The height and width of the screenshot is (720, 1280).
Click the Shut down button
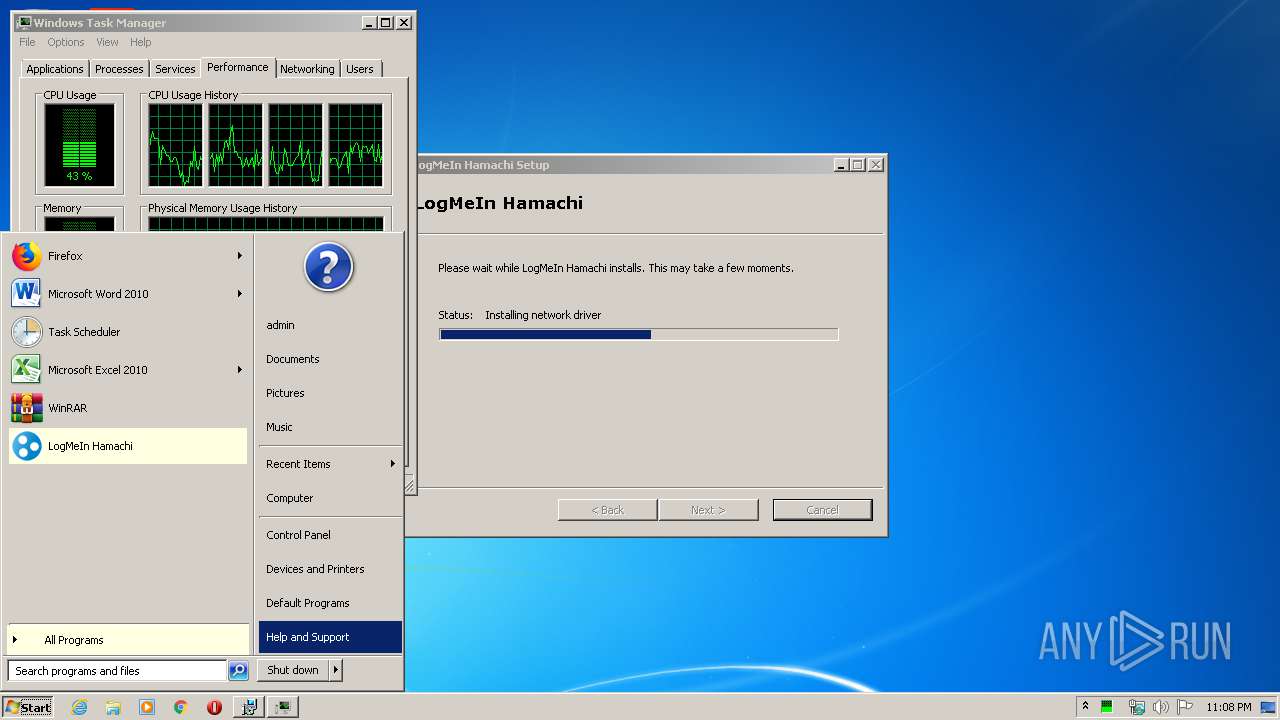[x=293, y=670]
